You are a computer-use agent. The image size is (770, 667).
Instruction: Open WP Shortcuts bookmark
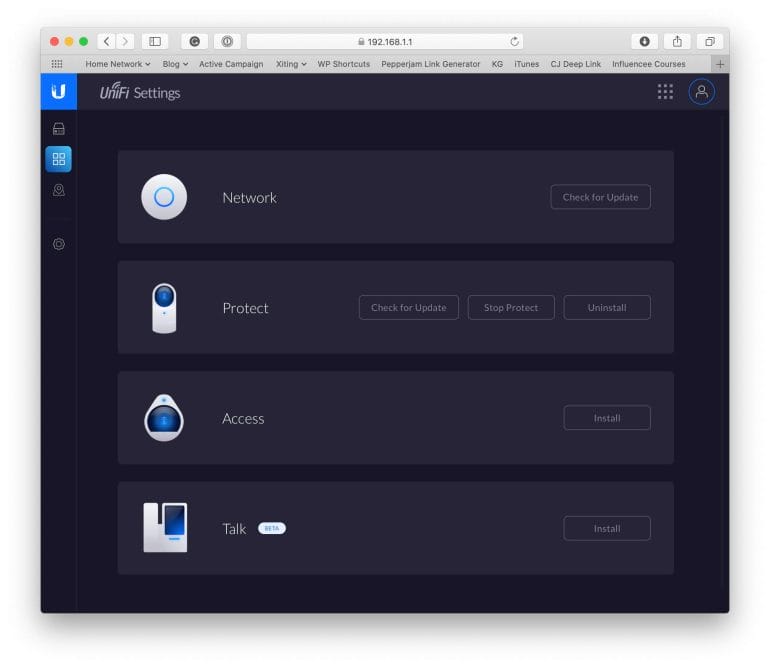[344, 64]
